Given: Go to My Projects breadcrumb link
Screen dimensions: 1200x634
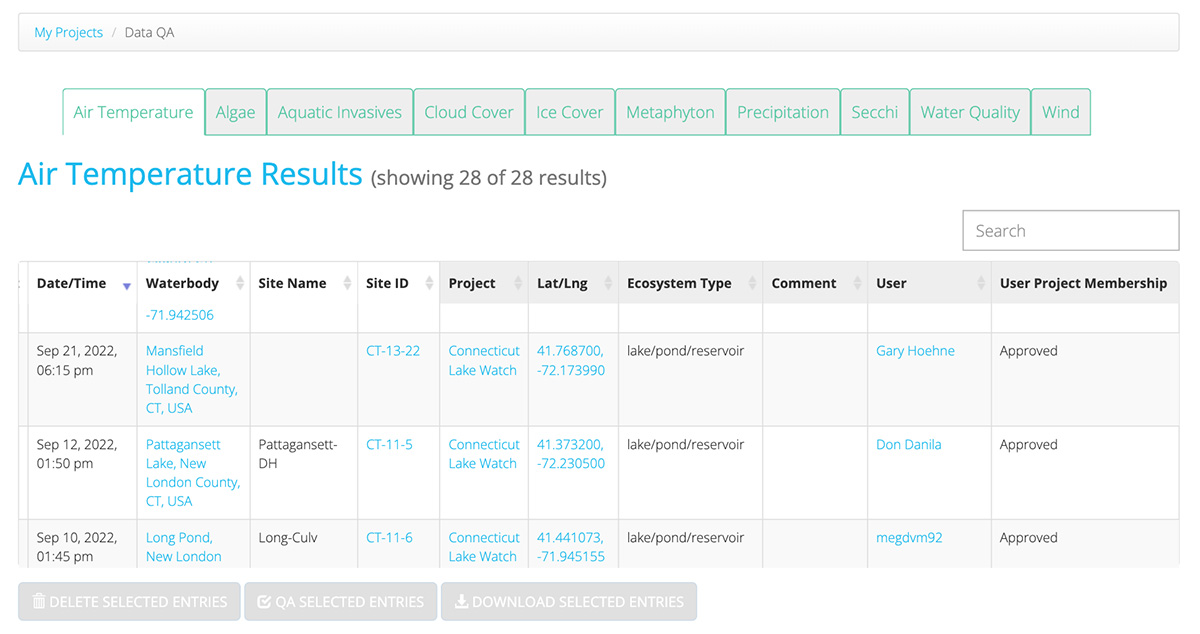Looking at the screenshot, I should click(x=68, y=32).
